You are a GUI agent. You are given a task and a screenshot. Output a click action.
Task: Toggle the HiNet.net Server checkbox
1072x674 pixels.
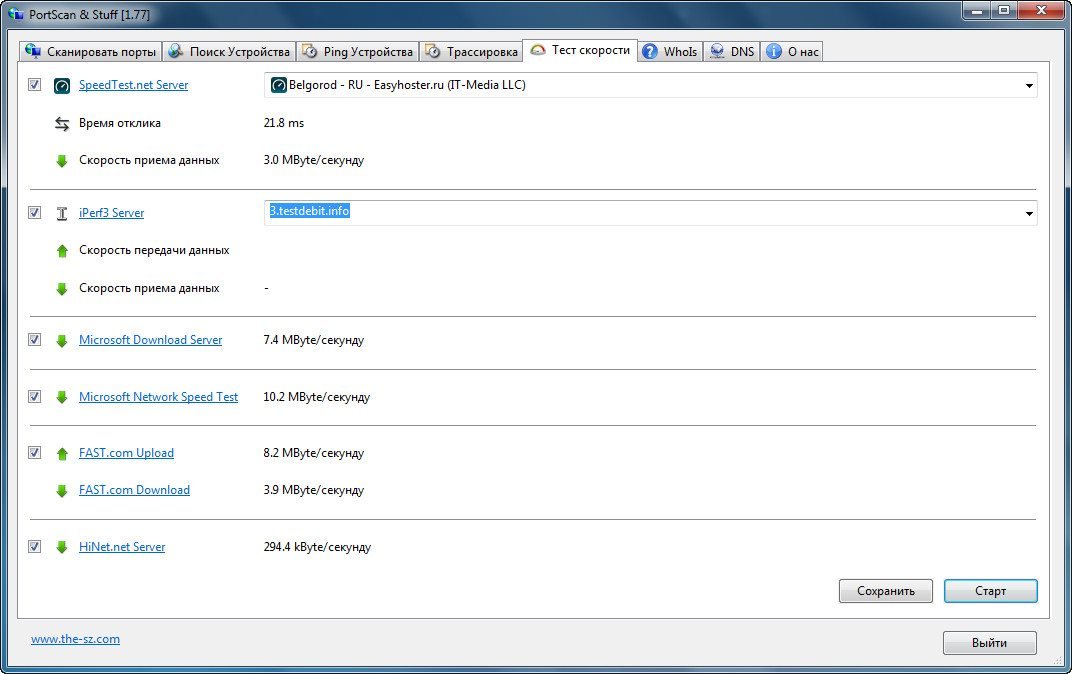pos(34,546)
